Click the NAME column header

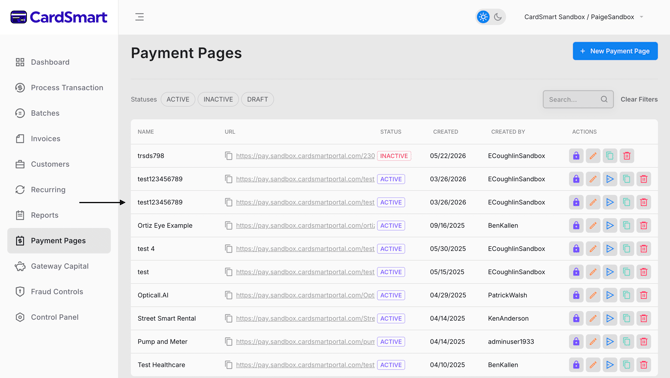pyautogui.click(x=146, y=132)
